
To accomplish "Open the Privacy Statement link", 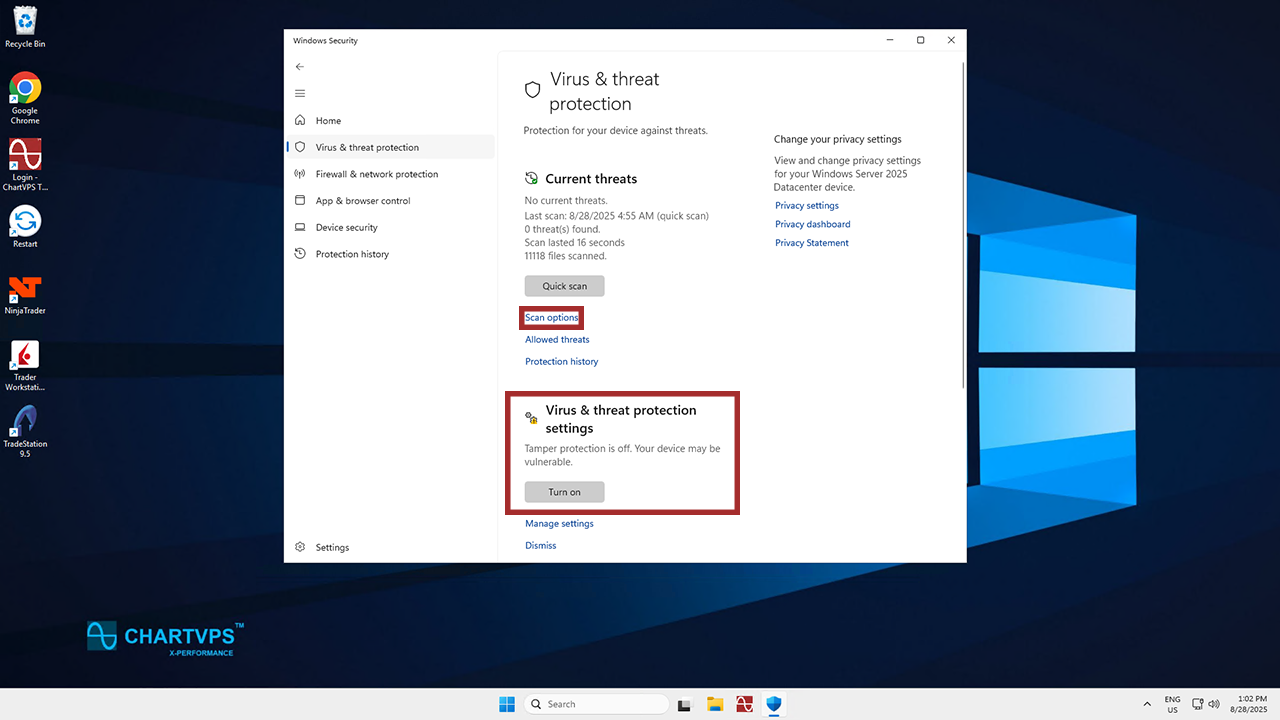I will (x=811, y=243).
